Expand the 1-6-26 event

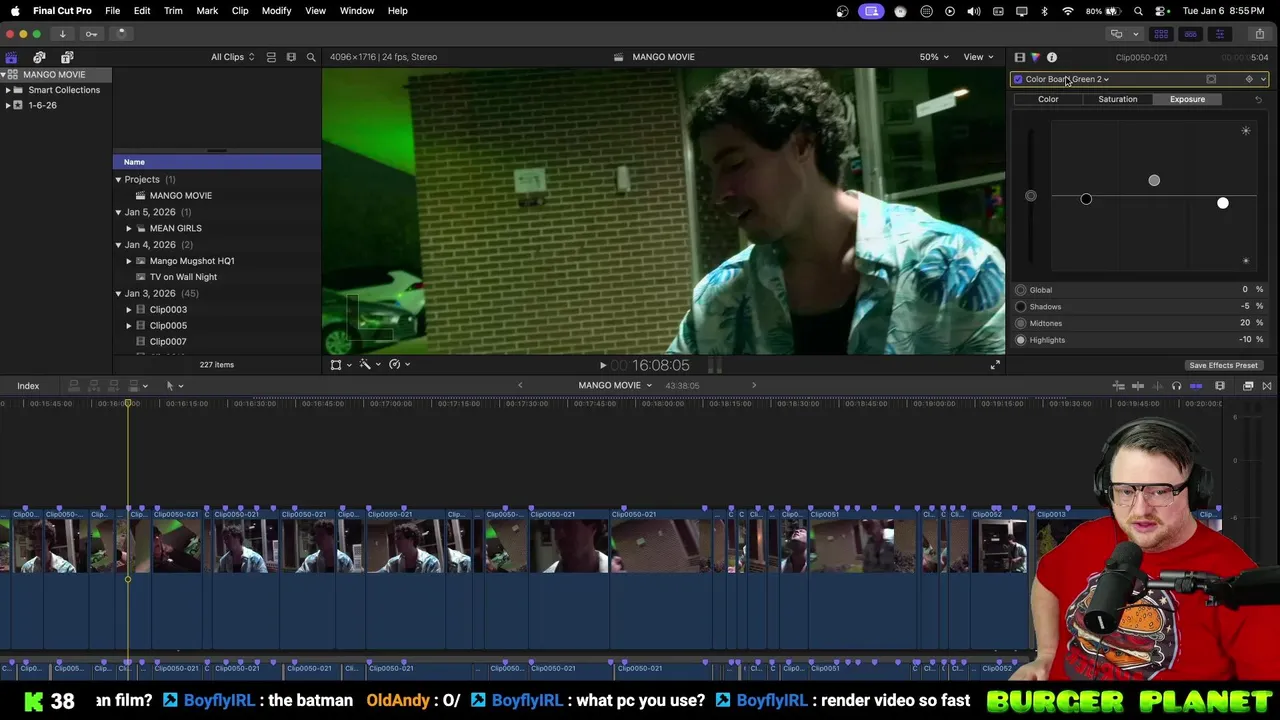(x=8, y=105)
